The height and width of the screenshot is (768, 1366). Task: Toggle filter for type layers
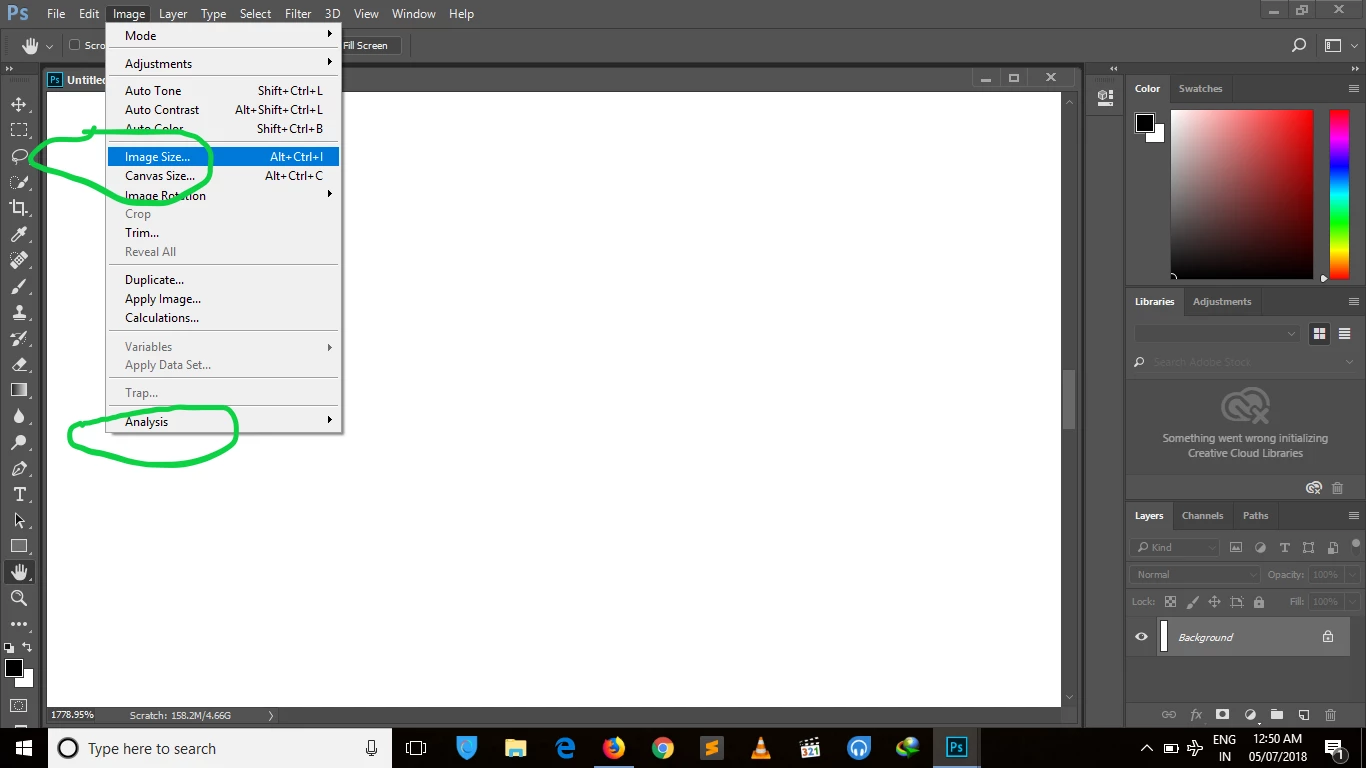click(1284, 548)
